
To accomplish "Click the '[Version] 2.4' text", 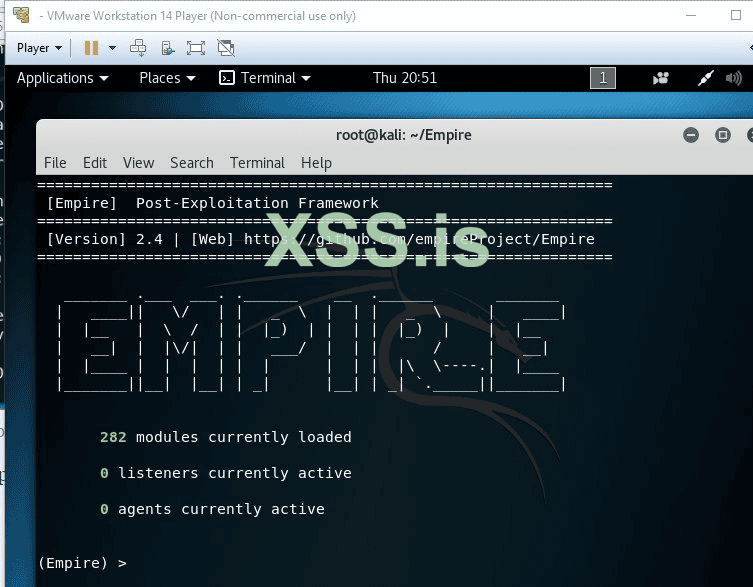I will [105, 239].
